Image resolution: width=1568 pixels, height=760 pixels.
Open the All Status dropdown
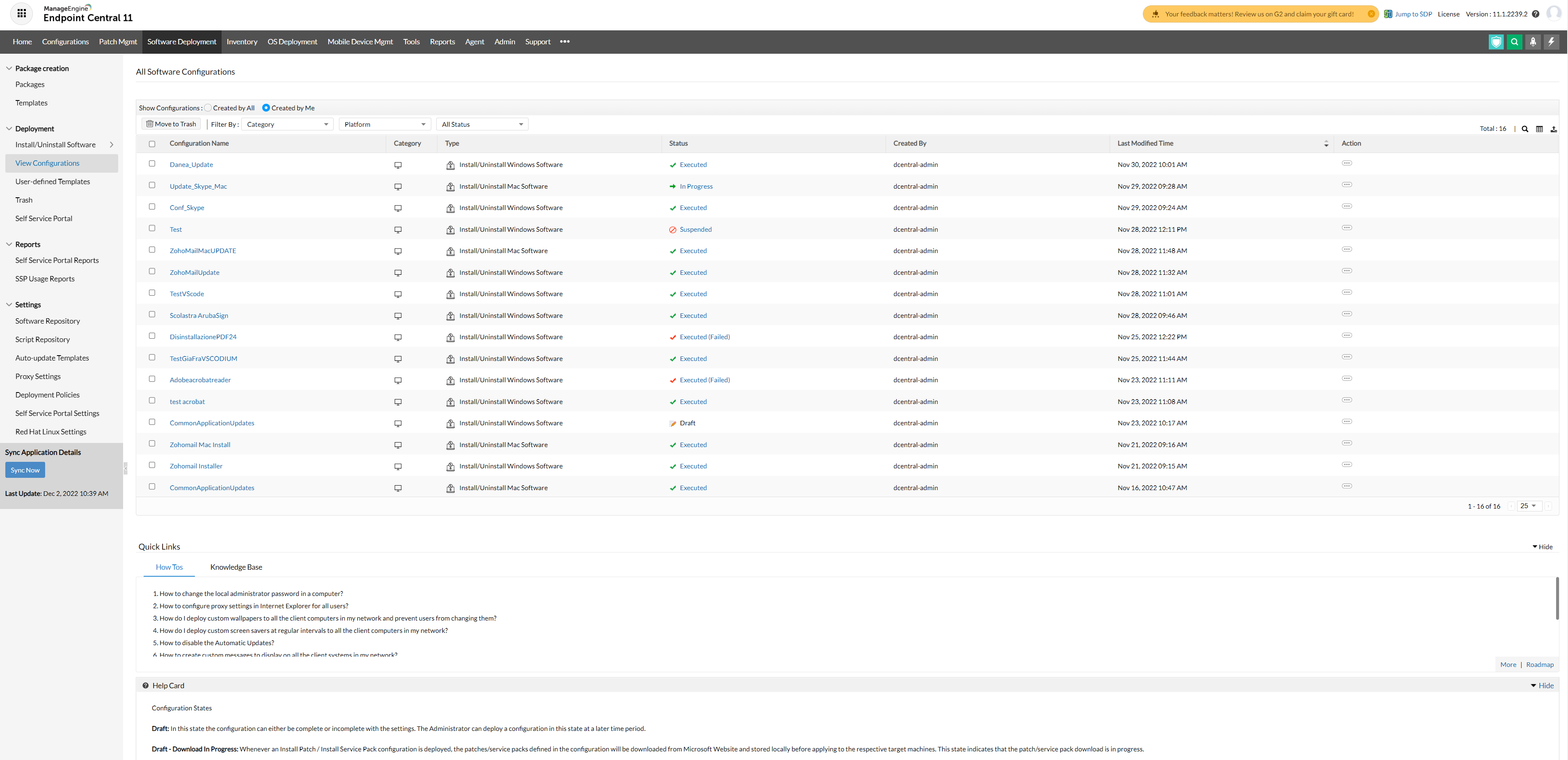tap(481, 124)
